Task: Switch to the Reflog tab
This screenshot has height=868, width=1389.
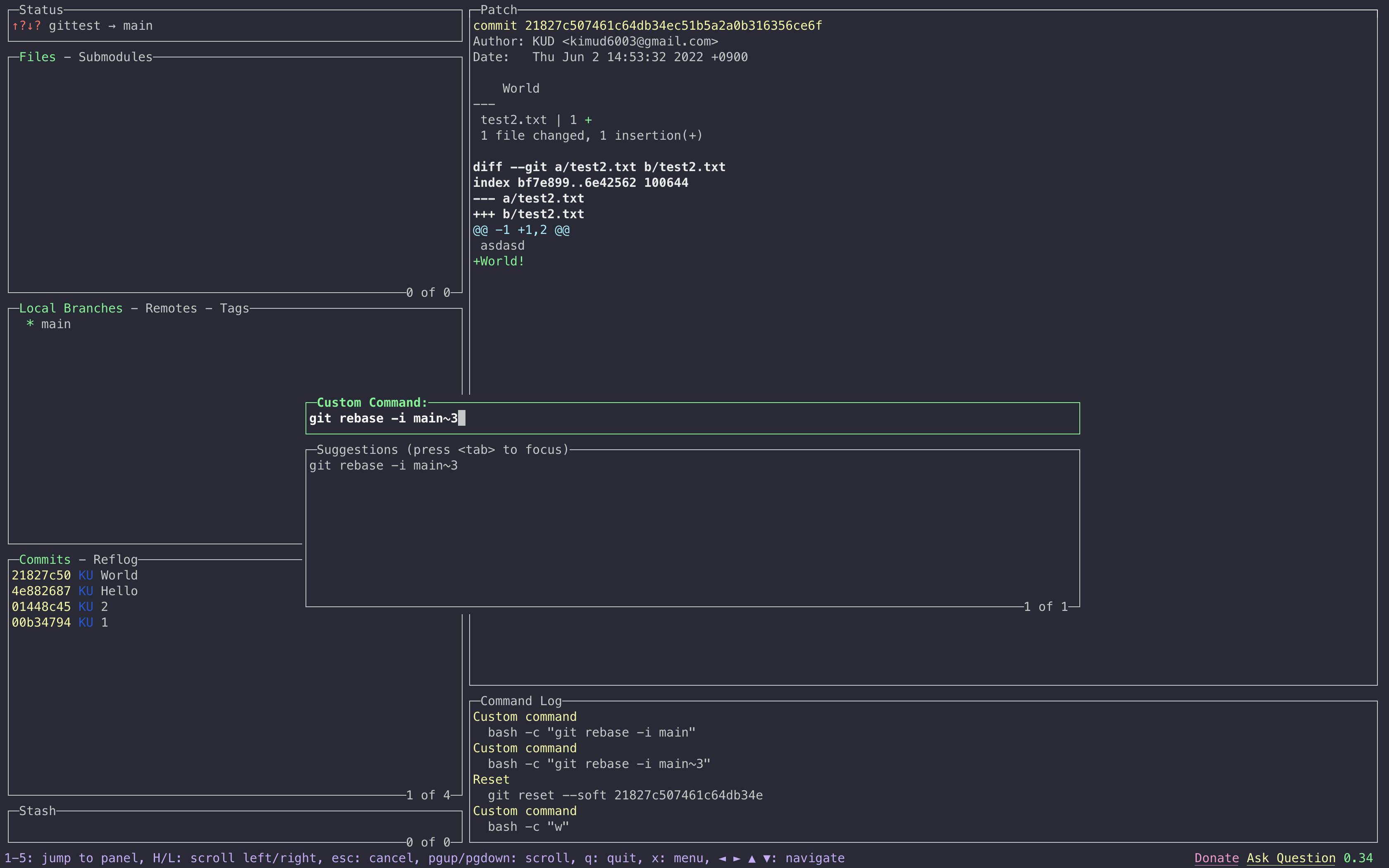Action: 115,560
